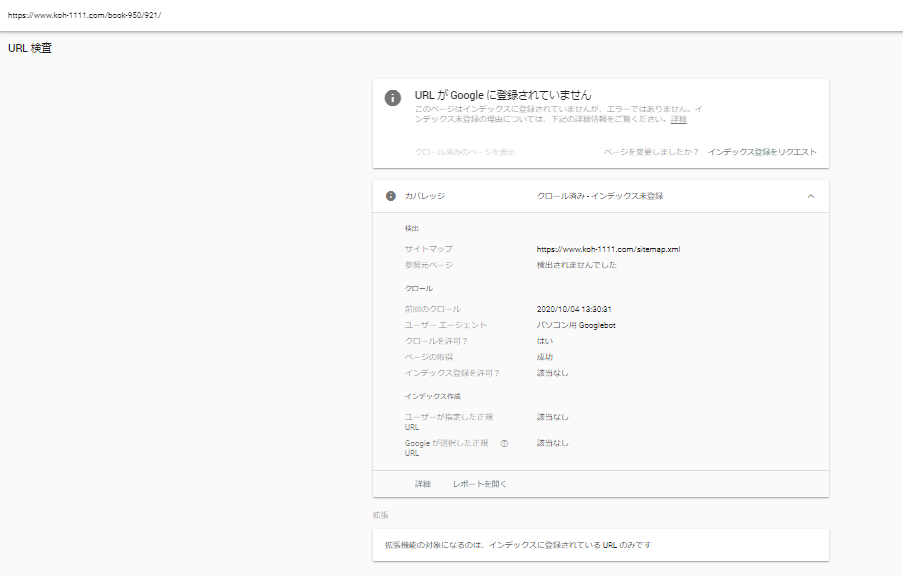Click the カバレッジ header row label
903x576 pixels.
tap(425, 196)
